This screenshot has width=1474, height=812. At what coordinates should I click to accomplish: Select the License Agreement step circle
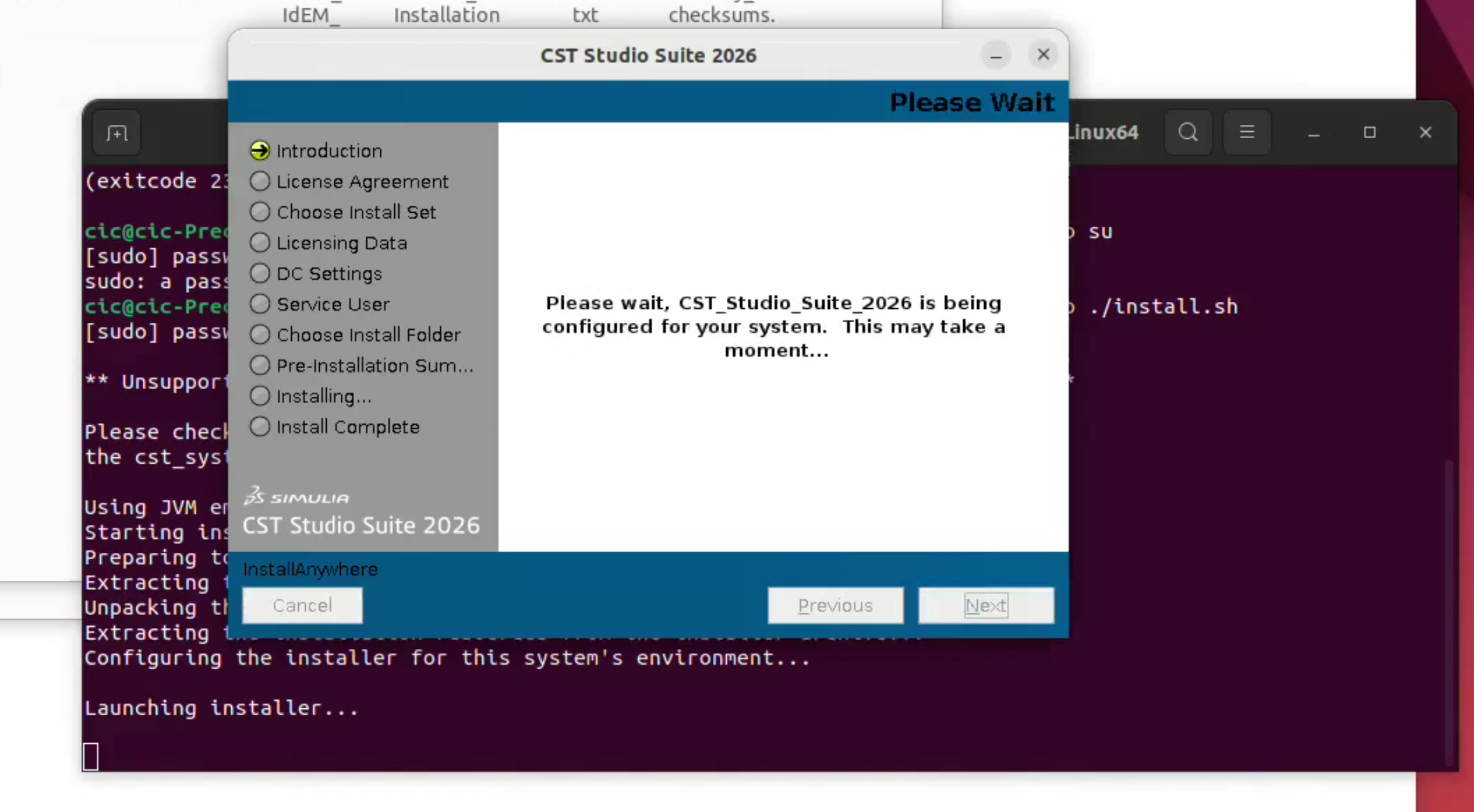coord(260,182)
